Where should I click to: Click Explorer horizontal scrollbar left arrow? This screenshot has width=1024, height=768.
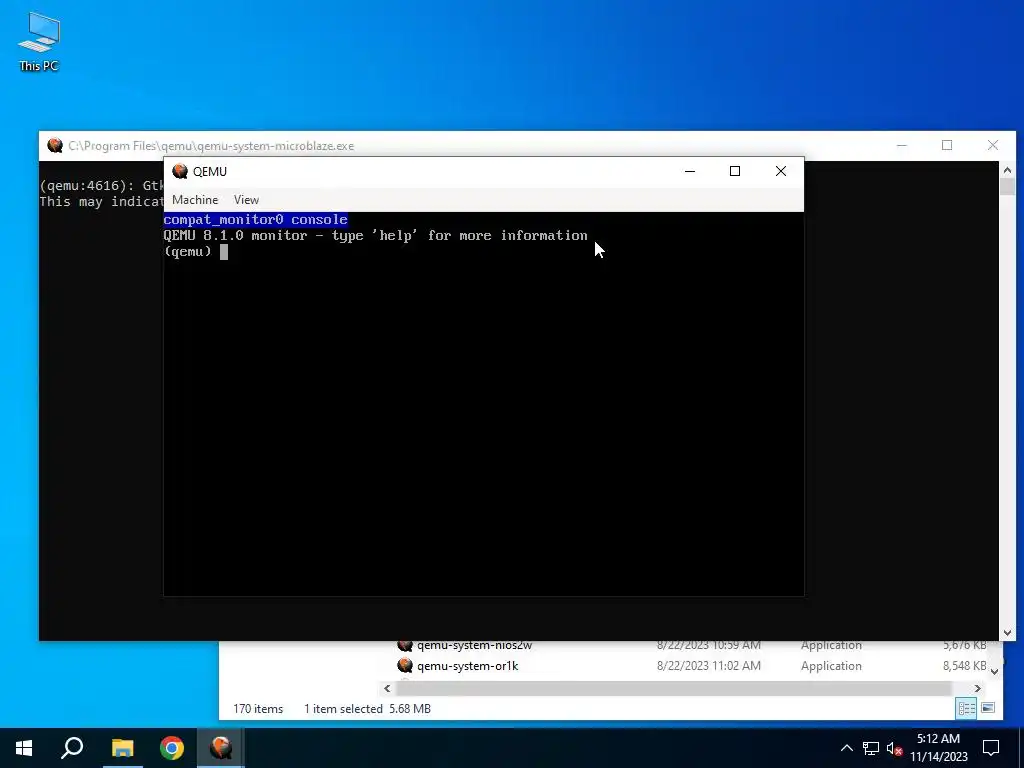[x=387, y=688]
